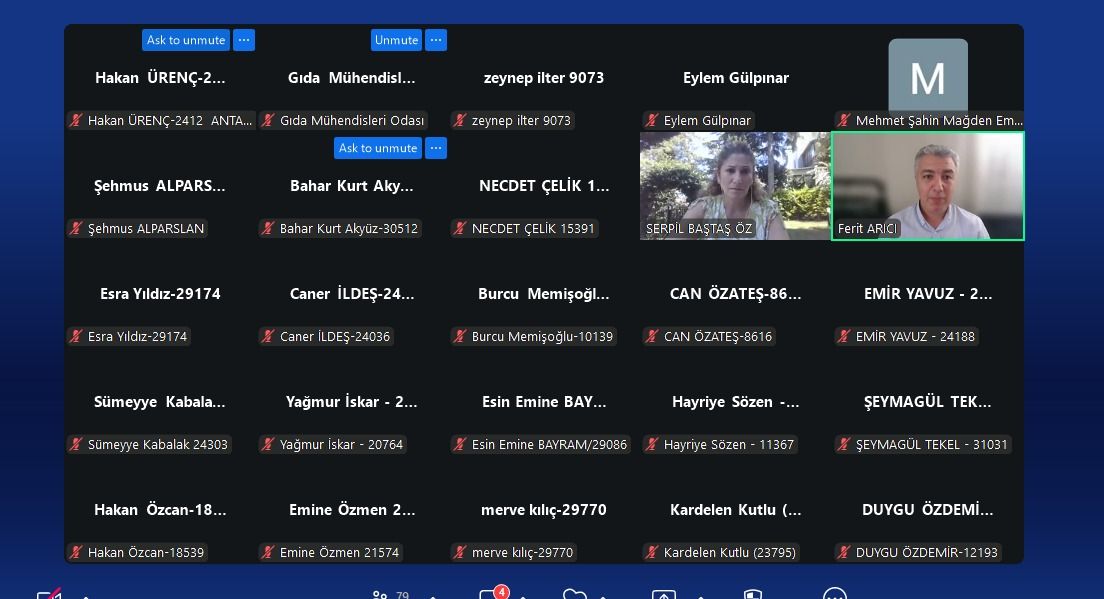Click large centered 'zeynep ilter 9073' name
Viewport: 1104px width, 599px height.
click(x=544, y=78)
